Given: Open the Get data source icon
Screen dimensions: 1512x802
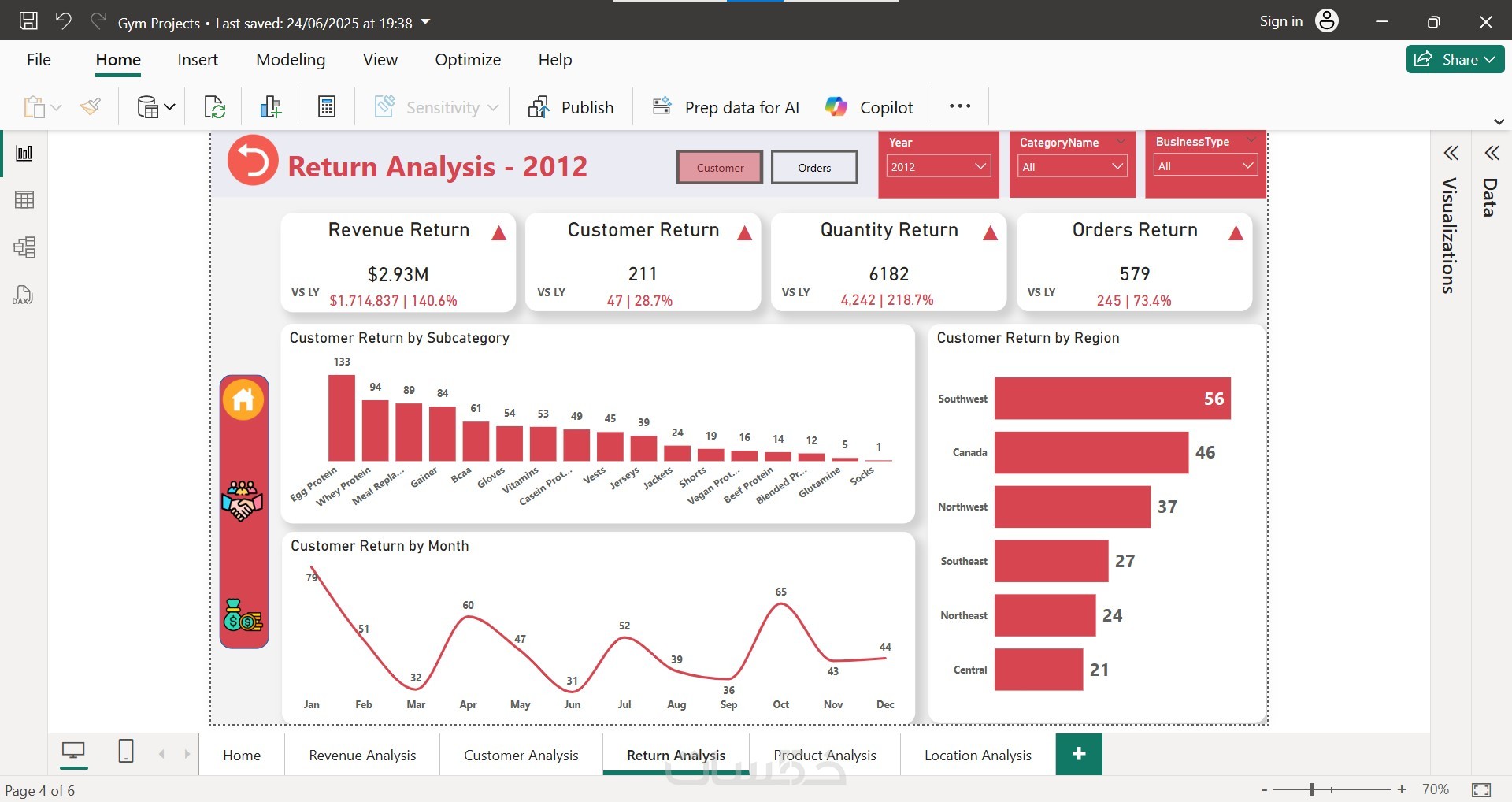Looking at the screenshot, I should (x=148, y=107).
